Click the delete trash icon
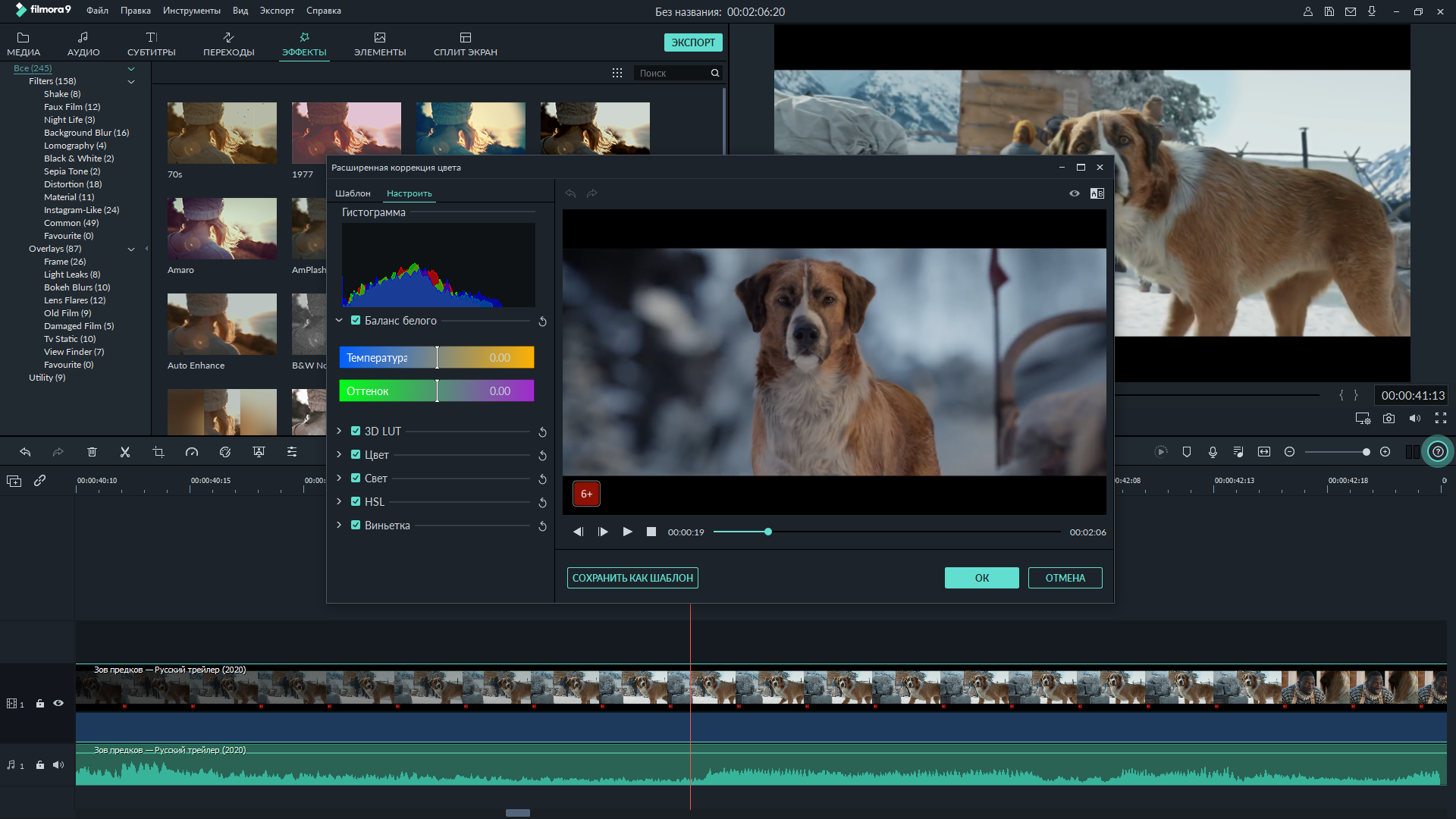Image resolution: width=1456 pixels, height=819 pixels. click(x=92, y=452)
